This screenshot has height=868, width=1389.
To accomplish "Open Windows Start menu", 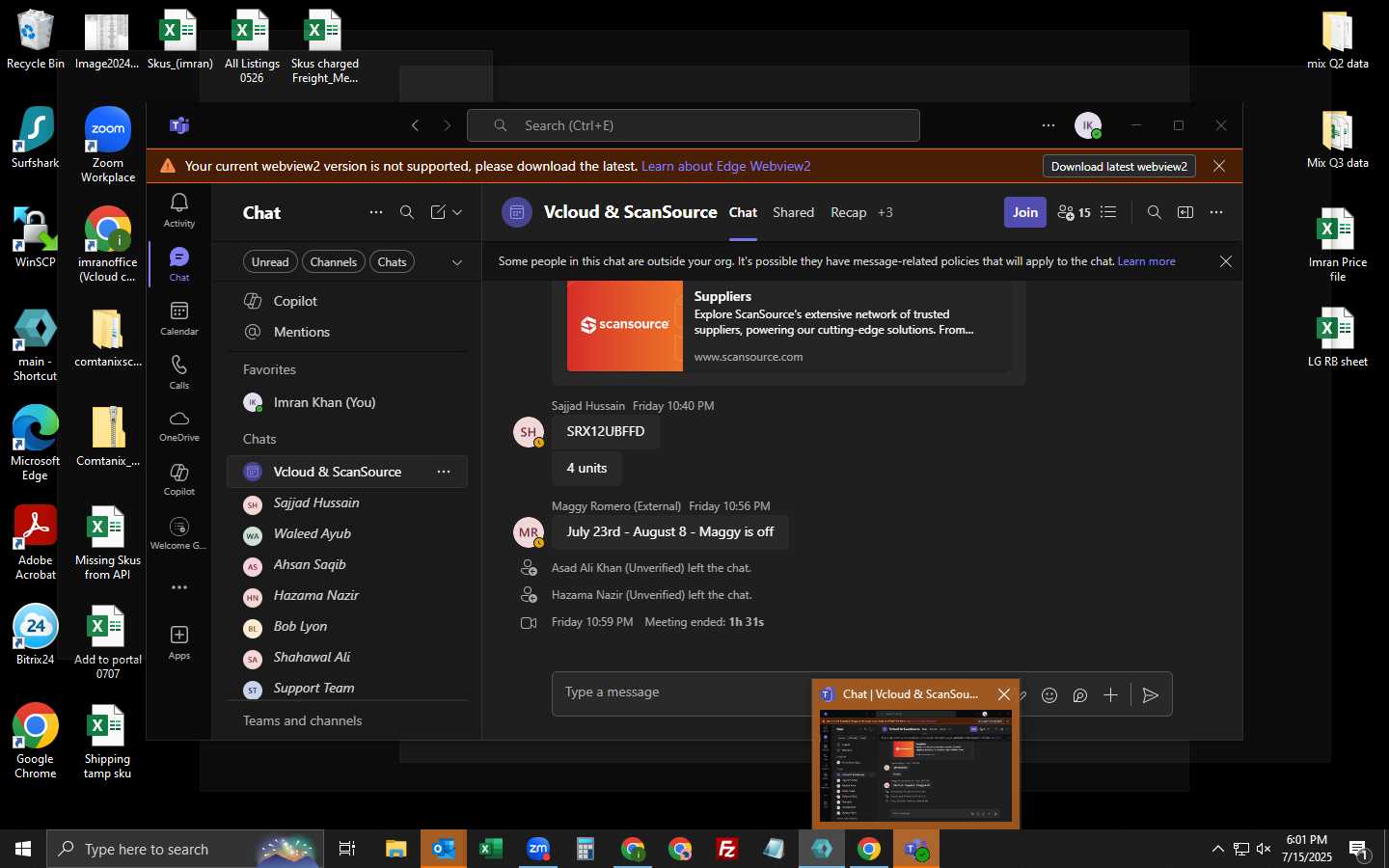I will tap(23, 849).
